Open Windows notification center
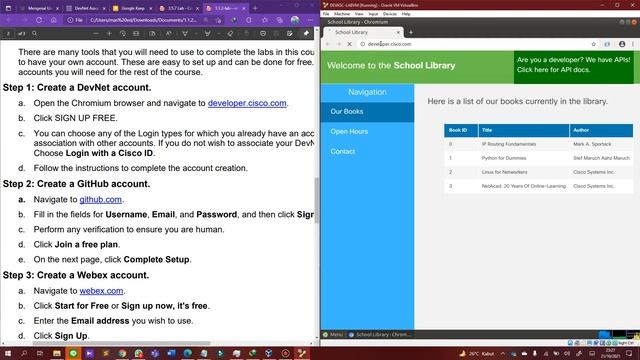640x360 pixels. coord(629,353)
